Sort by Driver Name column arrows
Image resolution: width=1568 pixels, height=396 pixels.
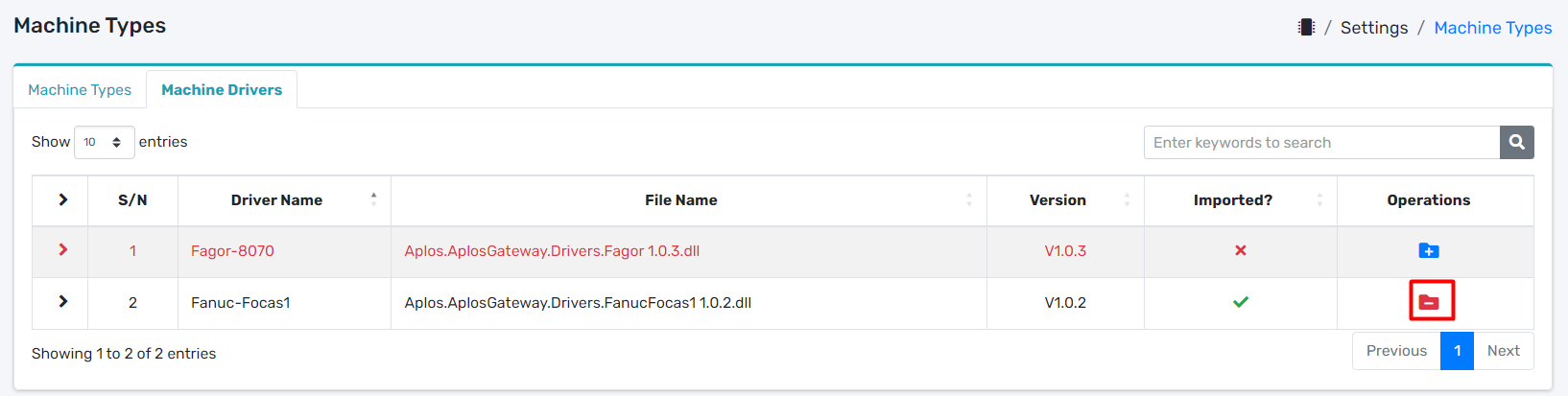point(373,199)
